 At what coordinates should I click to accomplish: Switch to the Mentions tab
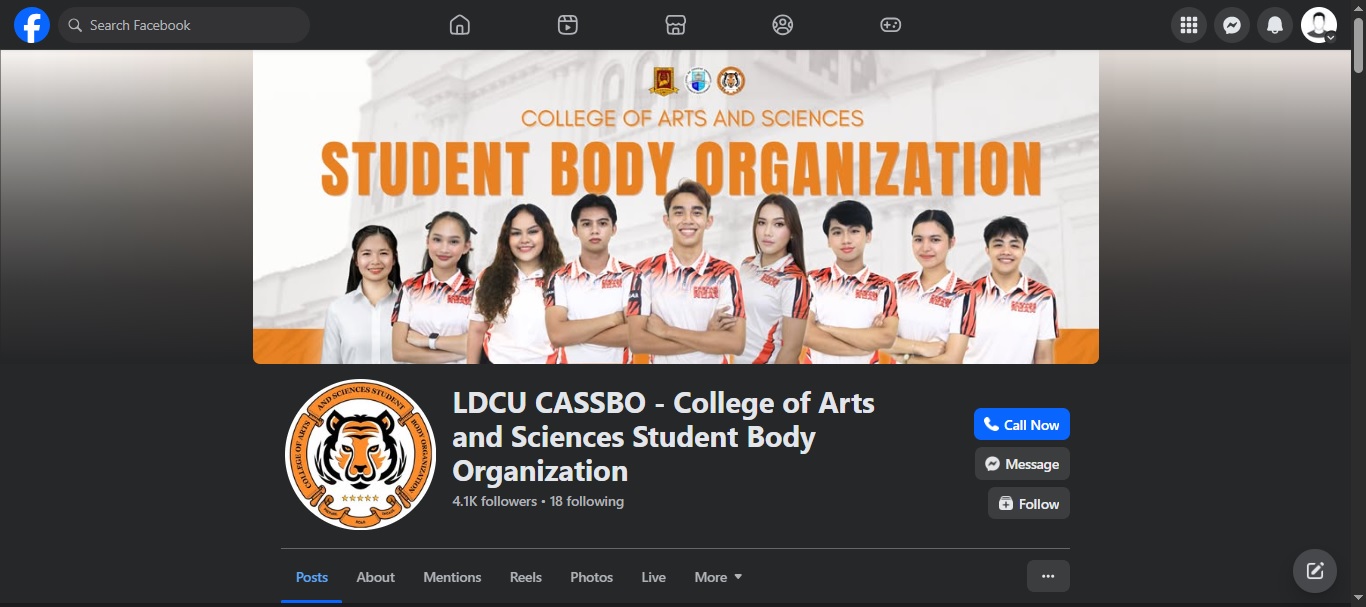click(x=452, y=577)
